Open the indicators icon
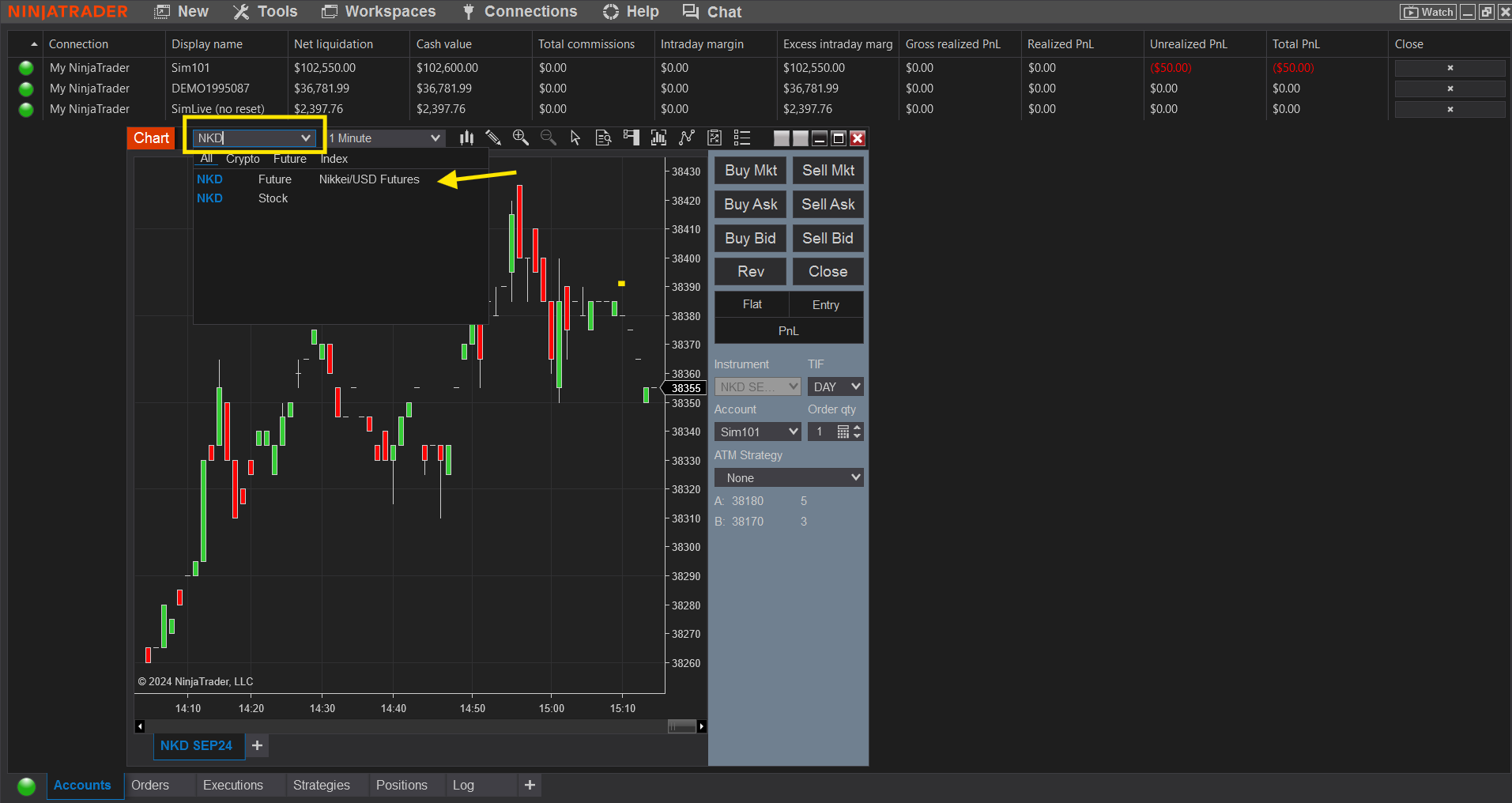Image resolution: width=1512 pixels, height=803 pixels. point(658,138)
